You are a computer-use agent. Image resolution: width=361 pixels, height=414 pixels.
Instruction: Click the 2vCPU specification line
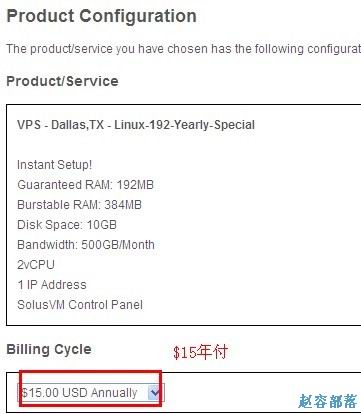(x=36, y=265)
